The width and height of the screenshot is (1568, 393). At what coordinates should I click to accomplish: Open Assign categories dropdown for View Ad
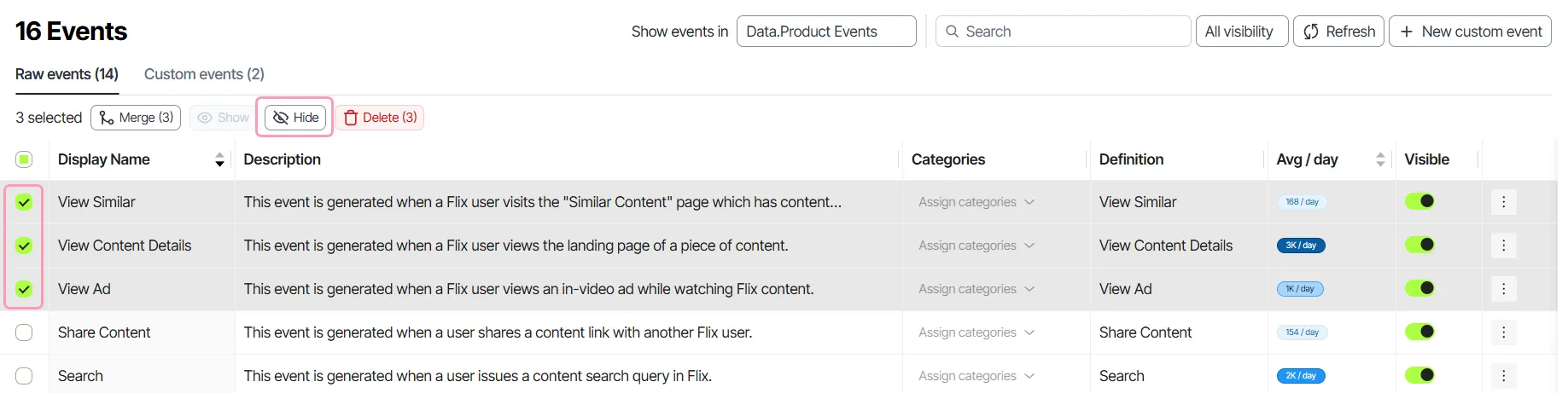pos(976,289)
